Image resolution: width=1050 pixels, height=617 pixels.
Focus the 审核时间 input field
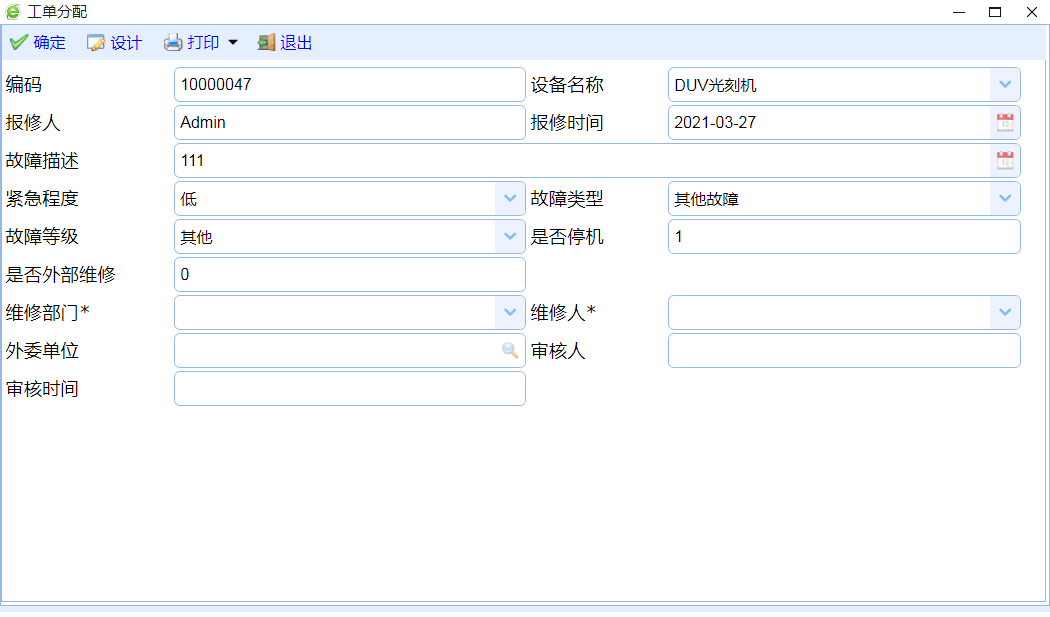[350, 389]
